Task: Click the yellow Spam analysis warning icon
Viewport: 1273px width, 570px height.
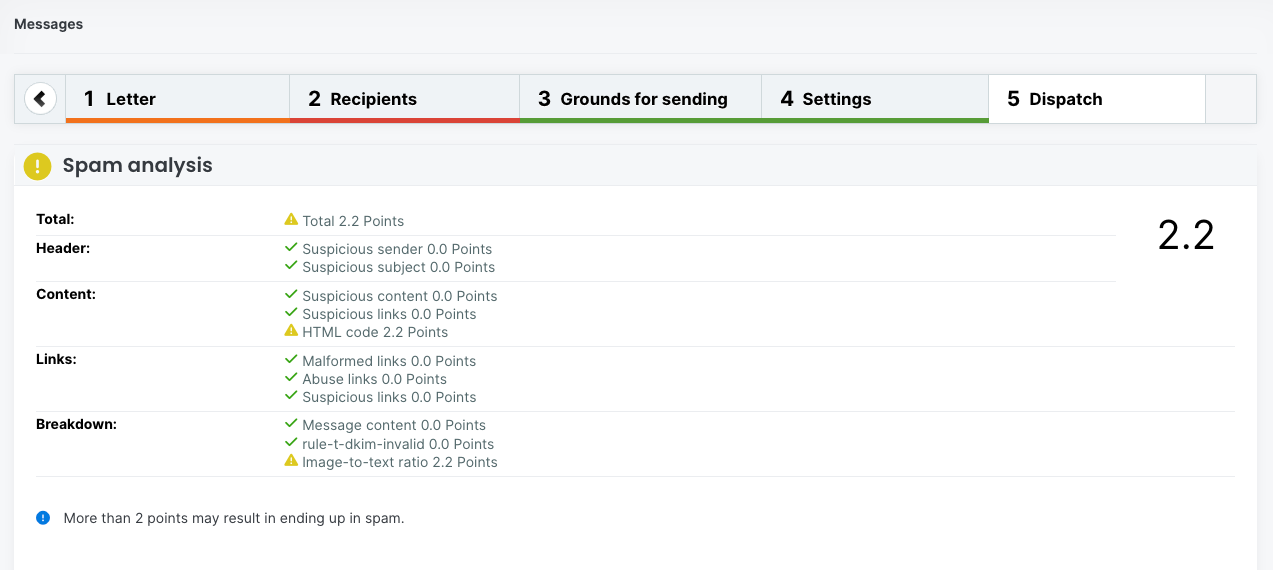Action: click(x=37, y=166)
